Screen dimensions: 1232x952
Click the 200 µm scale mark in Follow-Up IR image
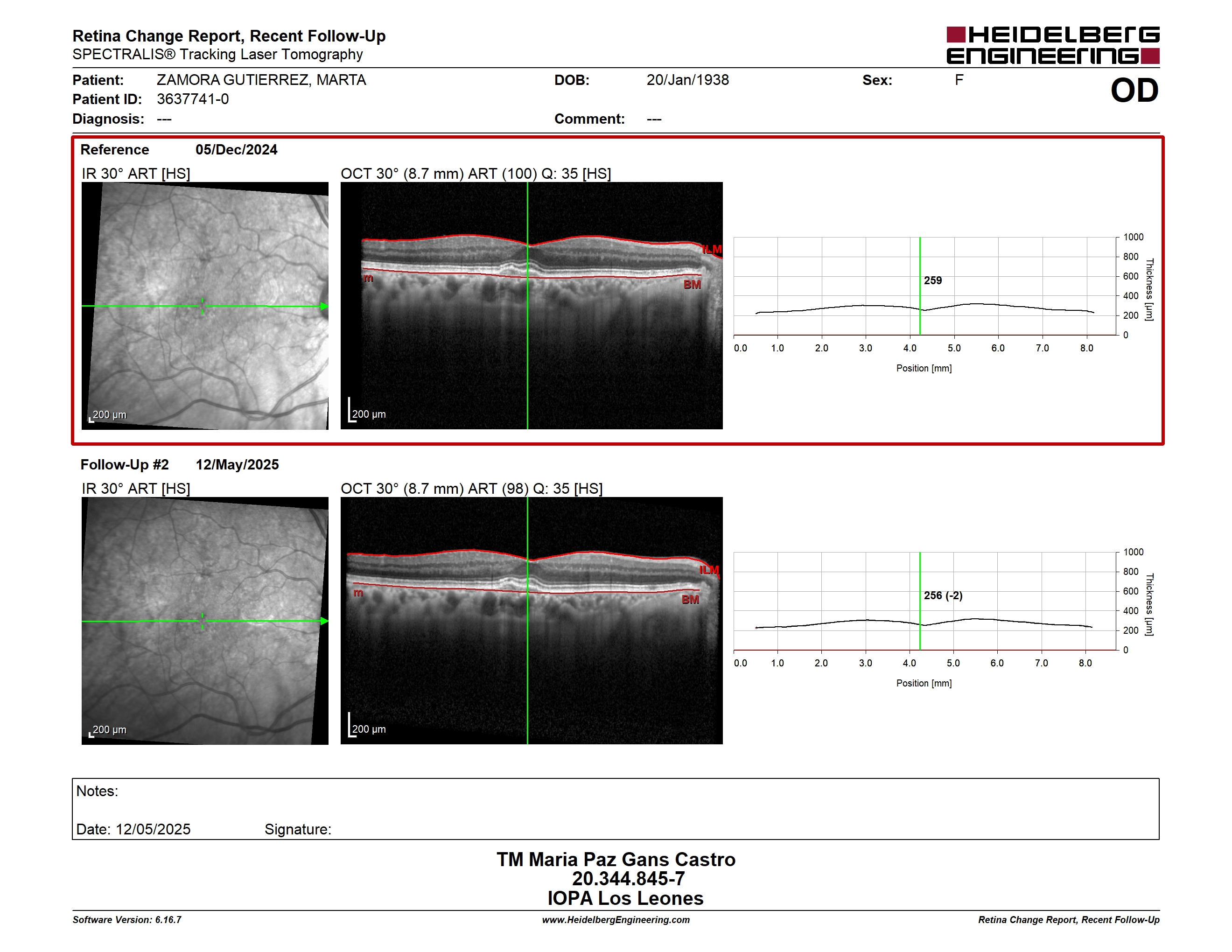108,730
